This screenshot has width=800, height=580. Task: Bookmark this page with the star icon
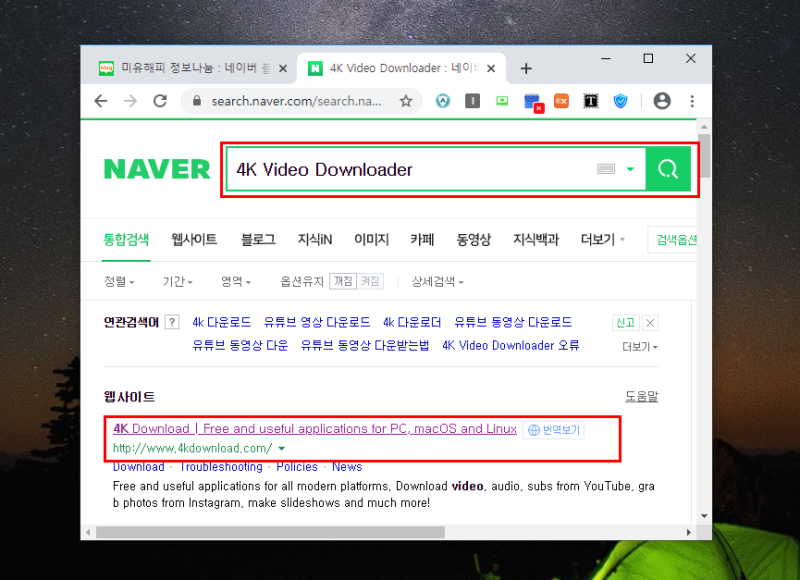point(406,101)
